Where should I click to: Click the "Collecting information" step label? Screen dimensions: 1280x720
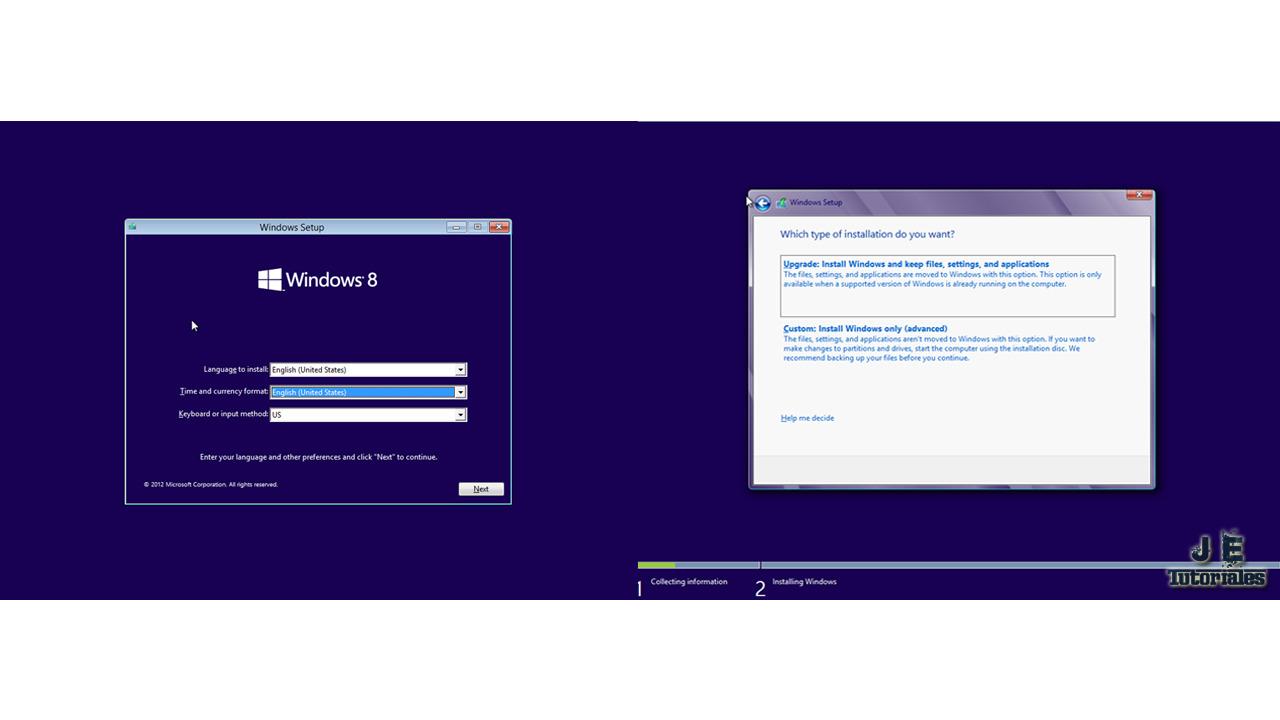[x=689, y=582]
